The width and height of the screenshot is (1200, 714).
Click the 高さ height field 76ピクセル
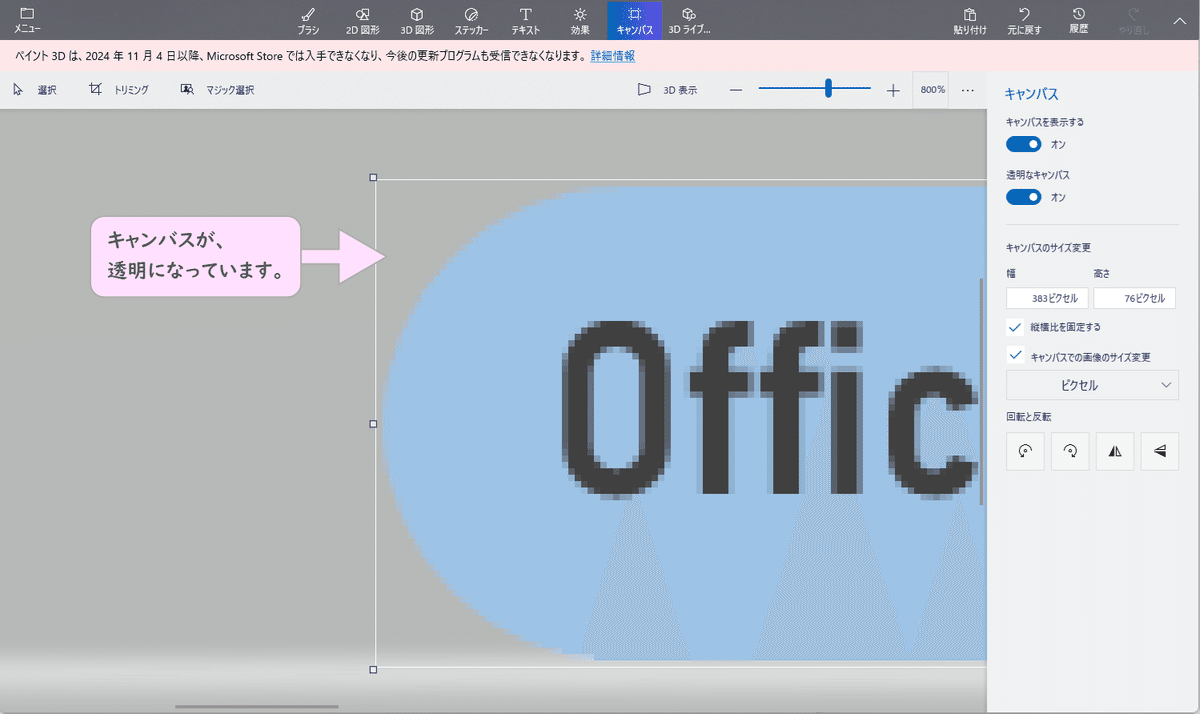click(1136, 298)
